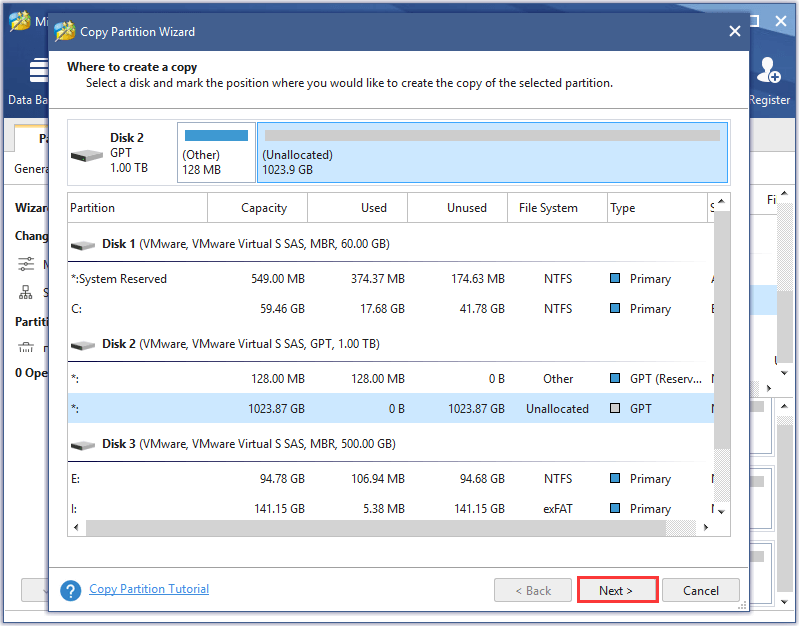Click the horizontal scroll right arrow
The height and width of the screenshot is (626, 799).
point(706,528)
